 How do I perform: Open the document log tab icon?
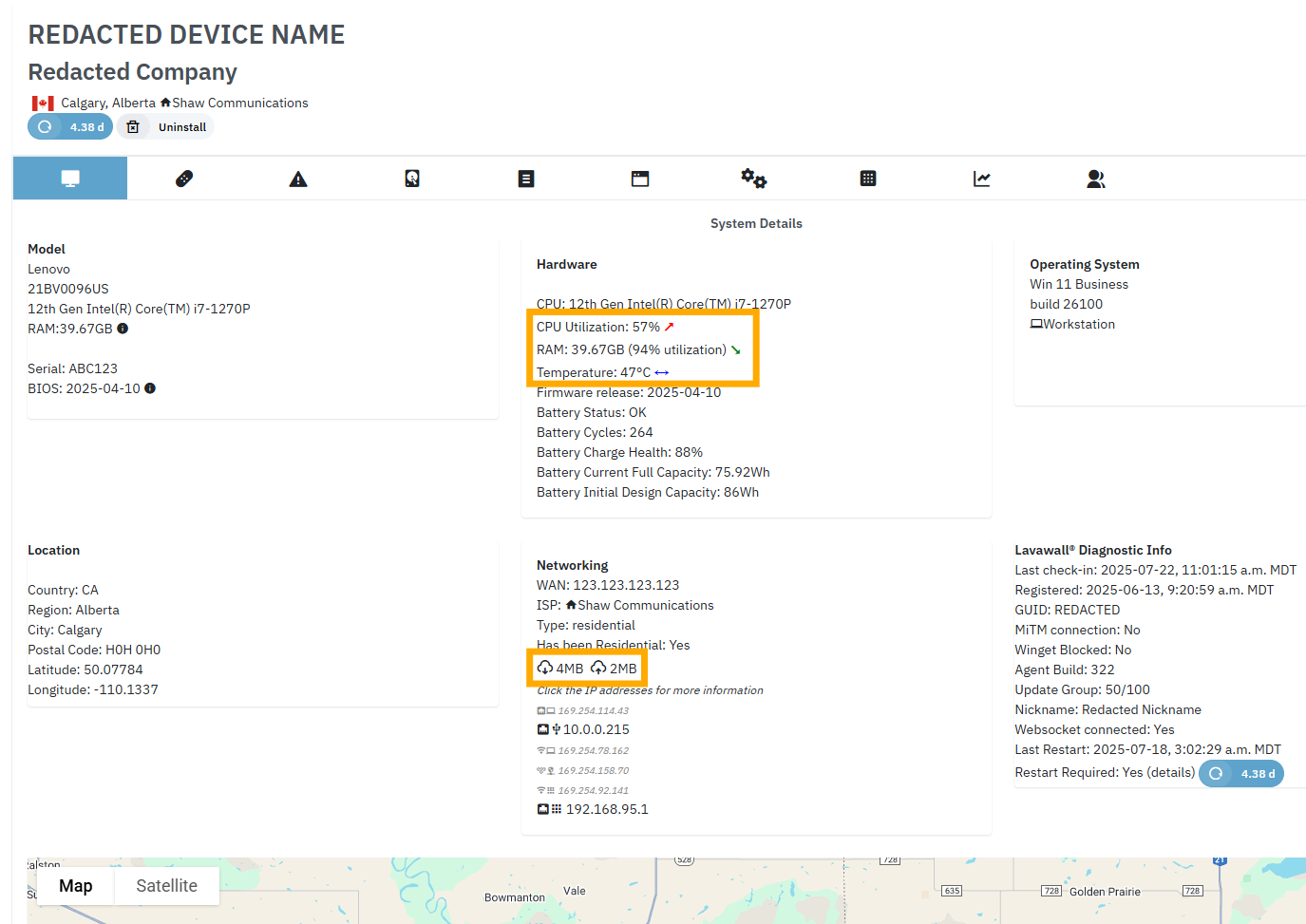coord(525,178)
